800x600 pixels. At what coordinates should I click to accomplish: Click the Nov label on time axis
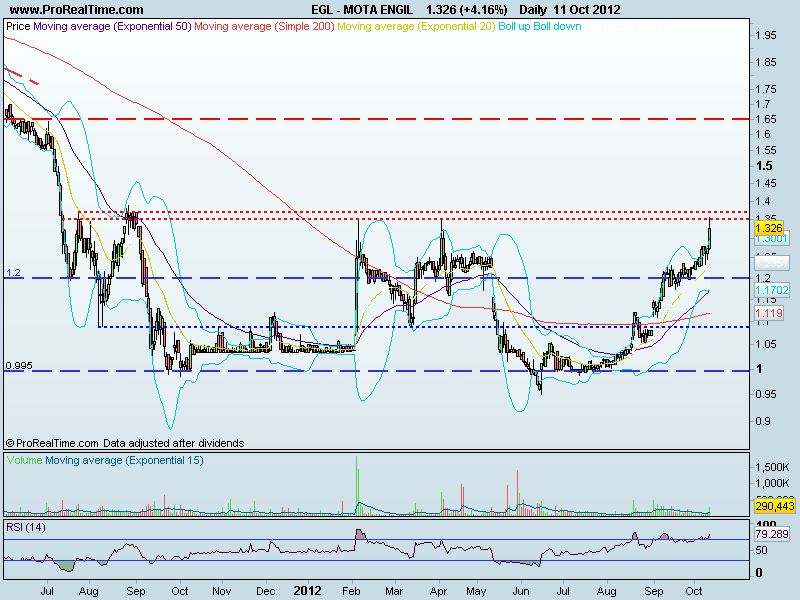(x=221, y=591)
